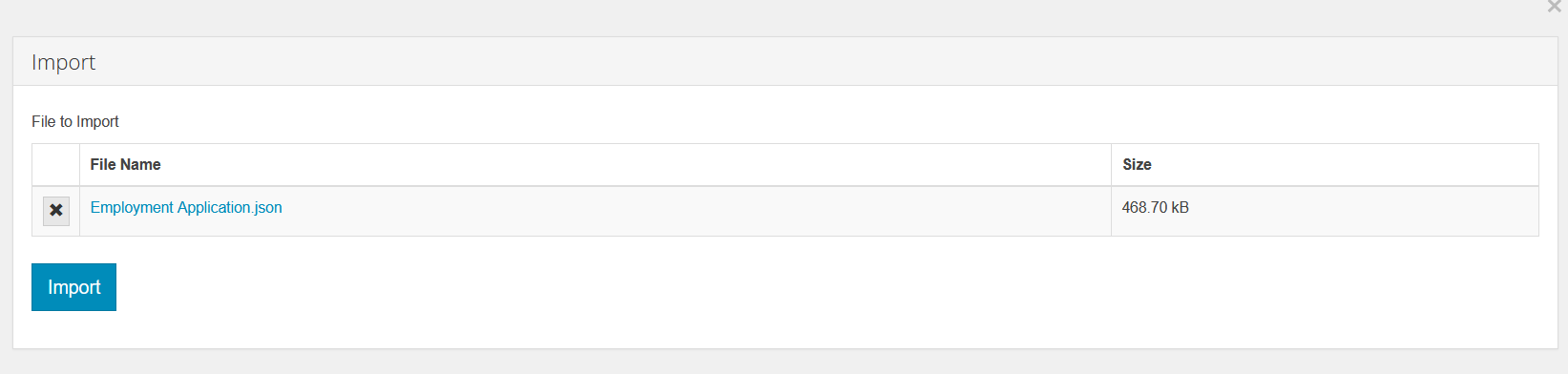Screen dimensions: 1568x374
Task: Click the gray background below the Import panel
Action: 784,363
